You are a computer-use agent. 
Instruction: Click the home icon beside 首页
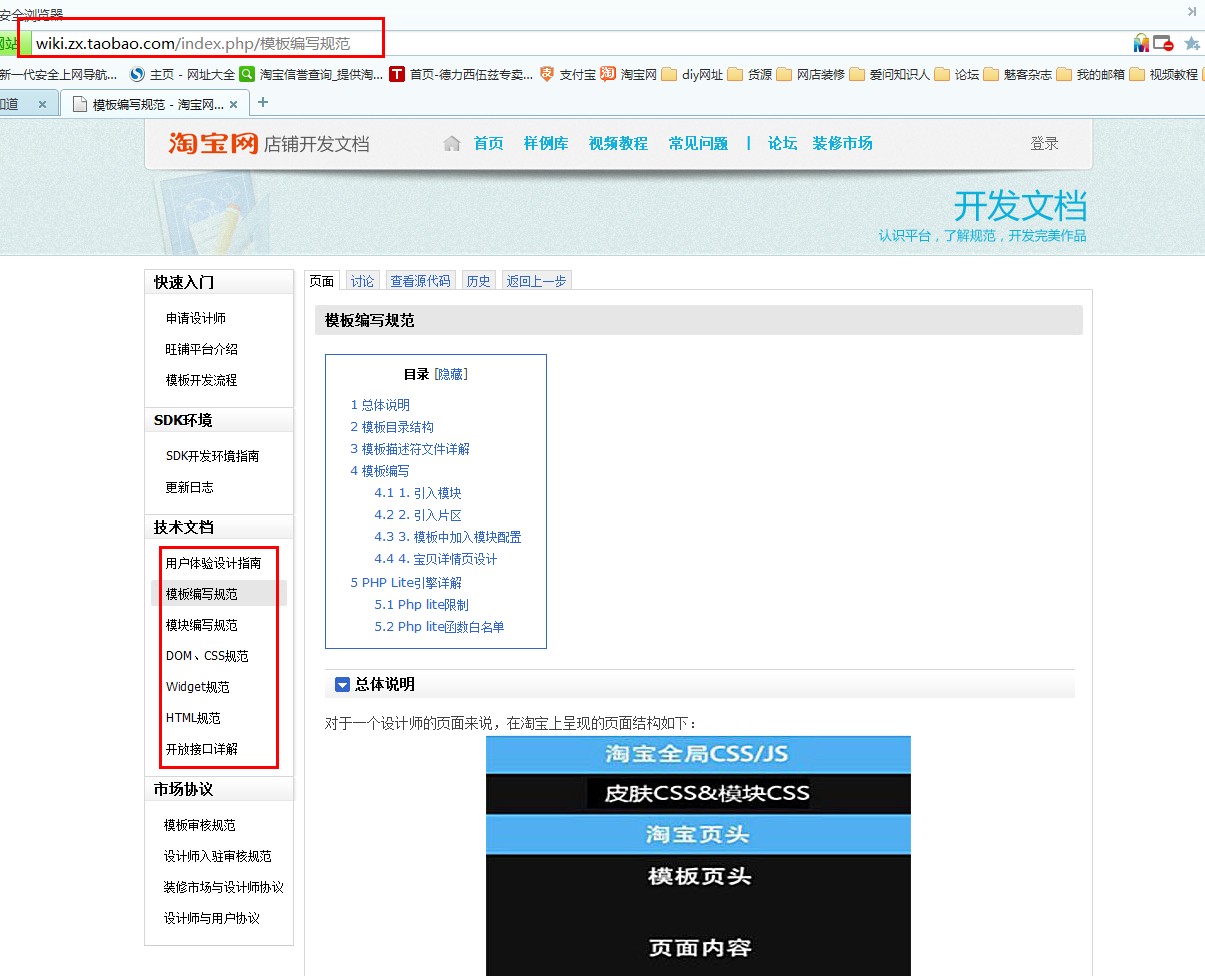point(452,143)
